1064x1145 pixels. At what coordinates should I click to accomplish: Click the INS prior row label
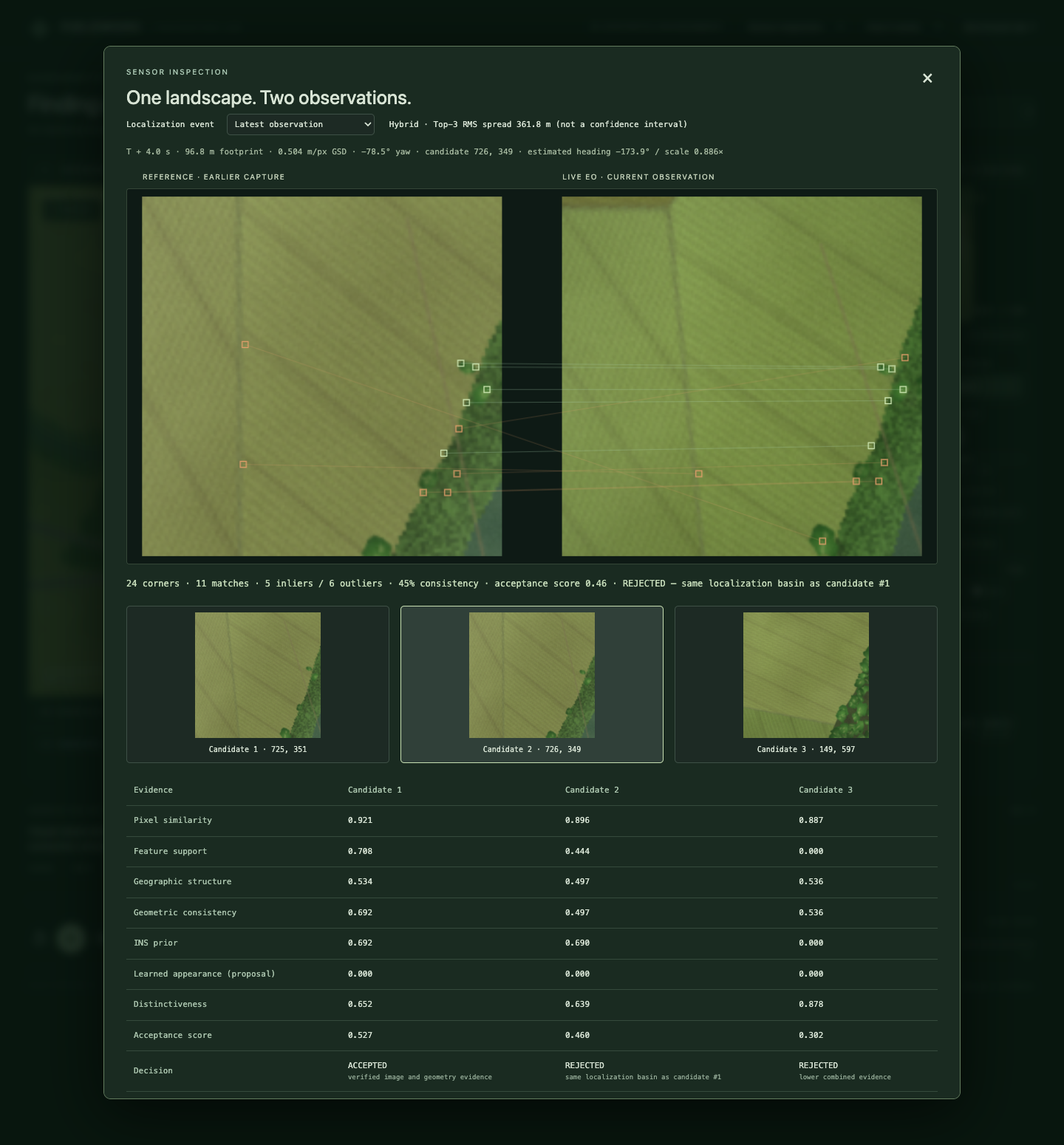click(156, 943)
